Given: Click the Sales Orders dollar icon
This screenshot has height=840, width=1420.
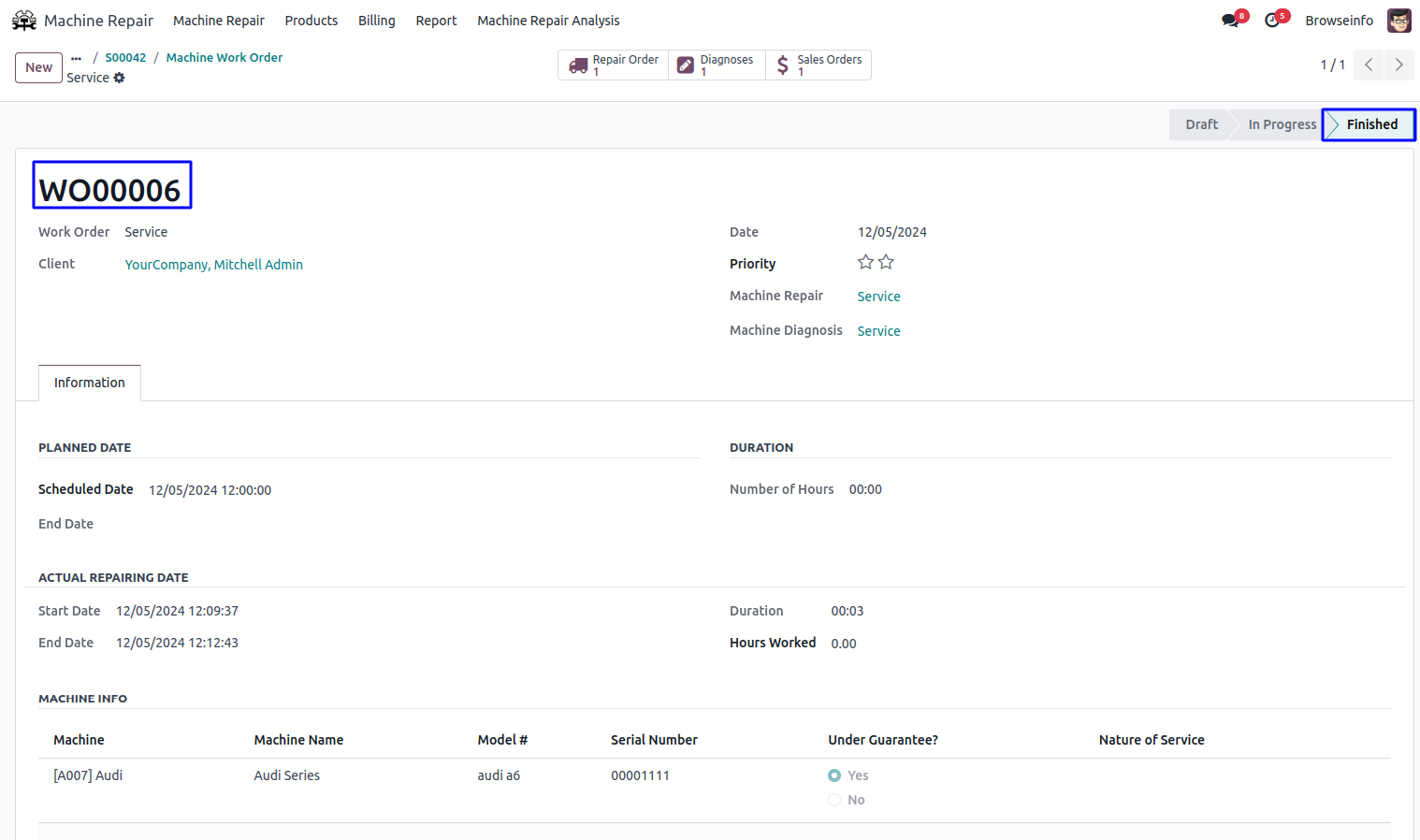Looking at the screenshot, I should [x=783, y=65].
